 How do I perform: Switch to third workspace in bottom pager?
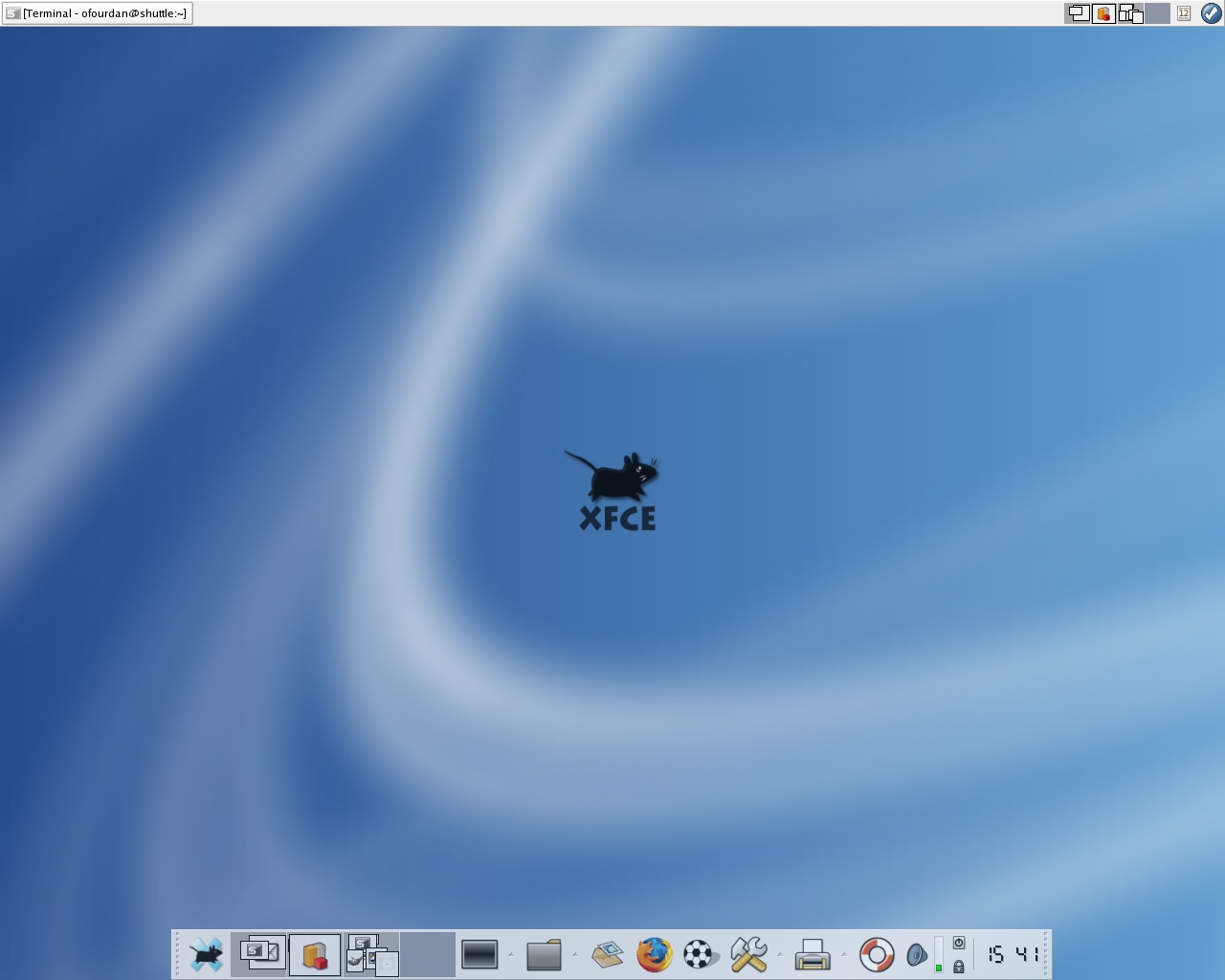371,954
